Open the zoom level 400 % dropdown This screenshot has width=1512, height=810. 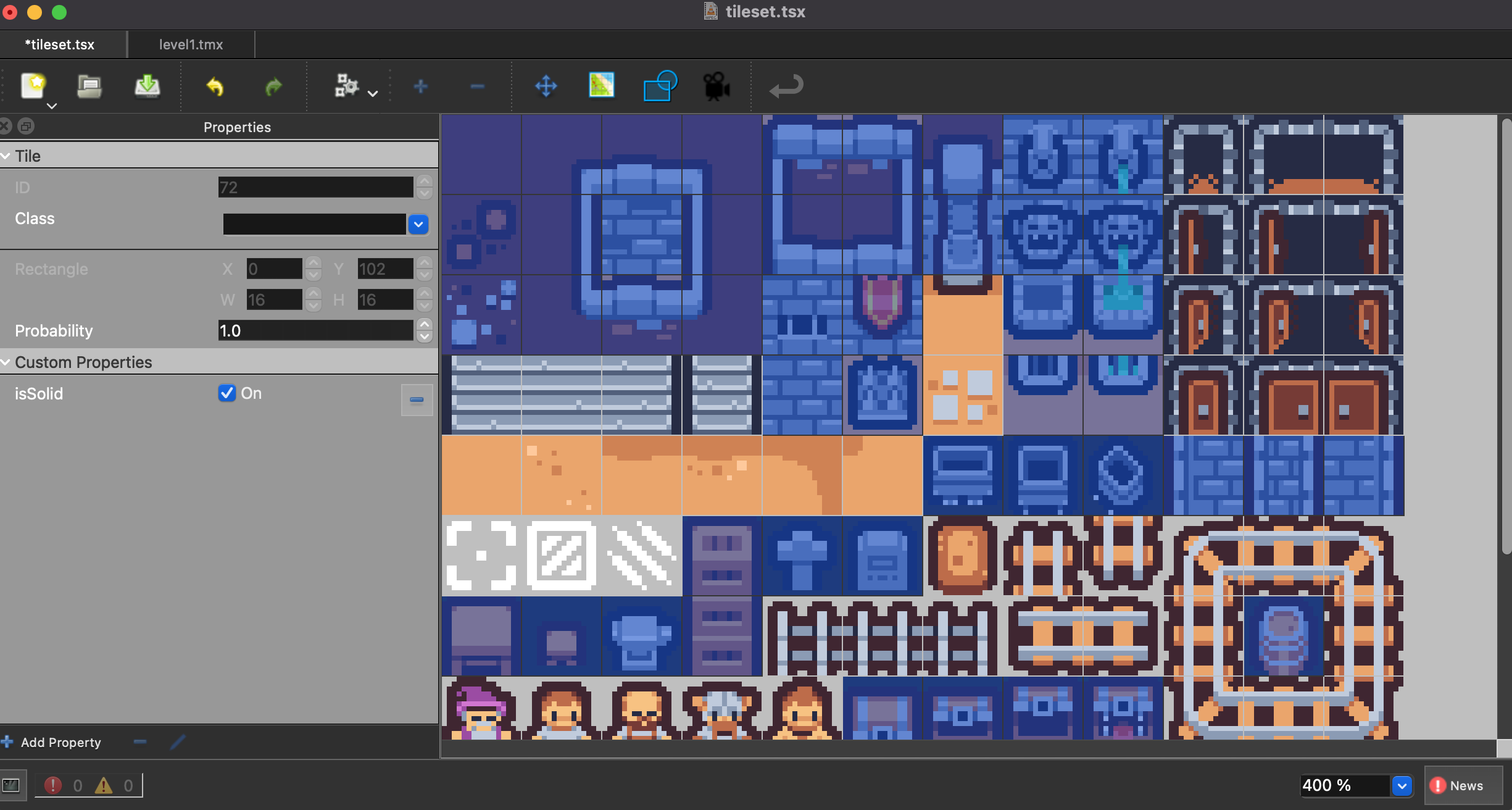(1402, 785)
